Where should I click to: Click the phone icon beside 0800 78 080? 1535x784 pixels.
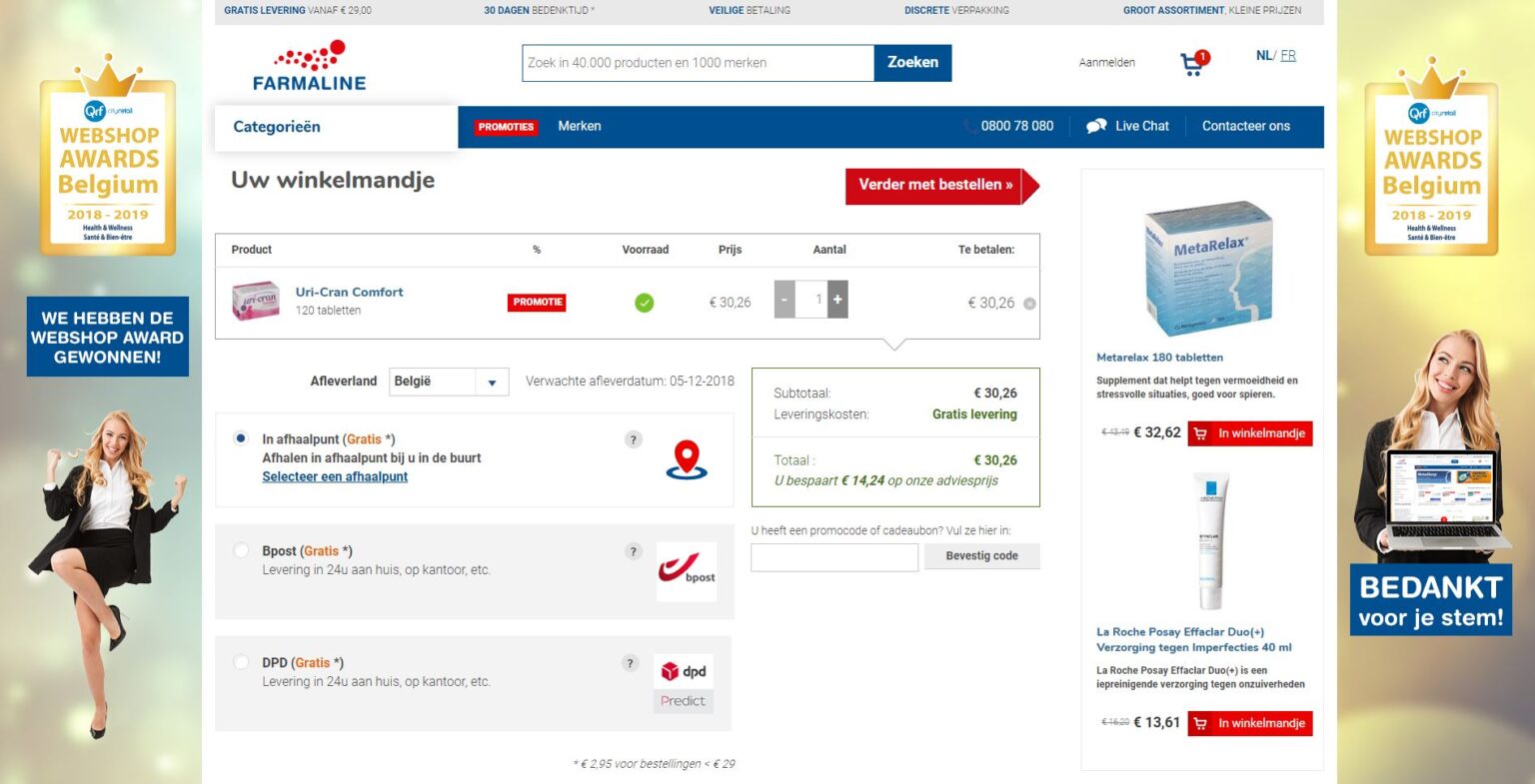tap(967, 126)
